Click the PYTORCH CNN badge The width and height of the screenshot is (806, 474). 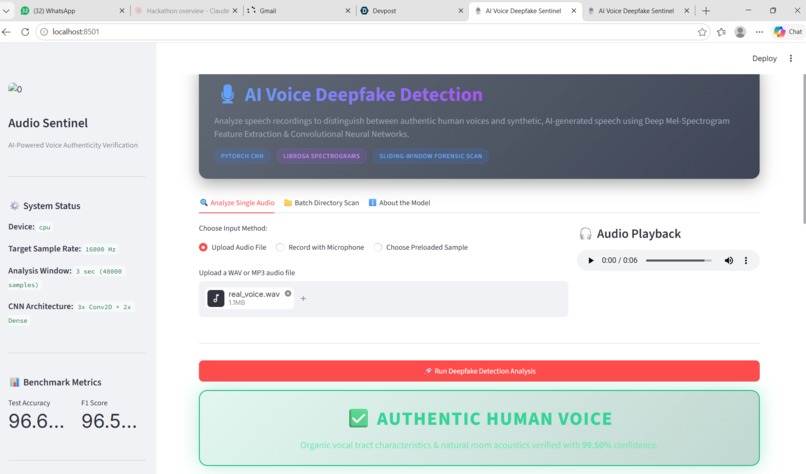click(x=242, y=156)
